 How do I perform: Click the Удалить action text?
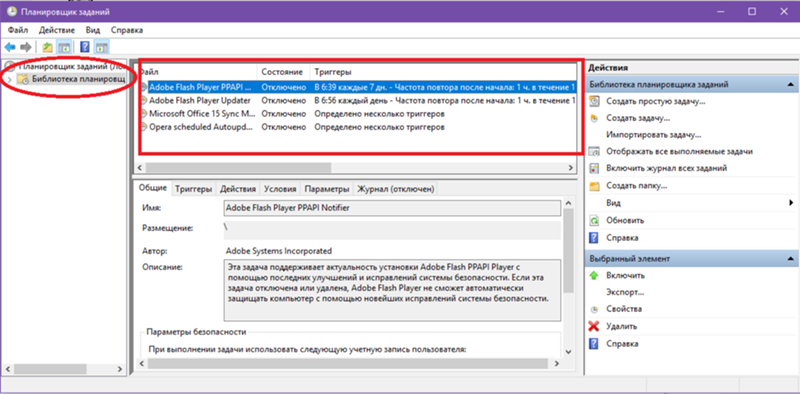(621, 326)
